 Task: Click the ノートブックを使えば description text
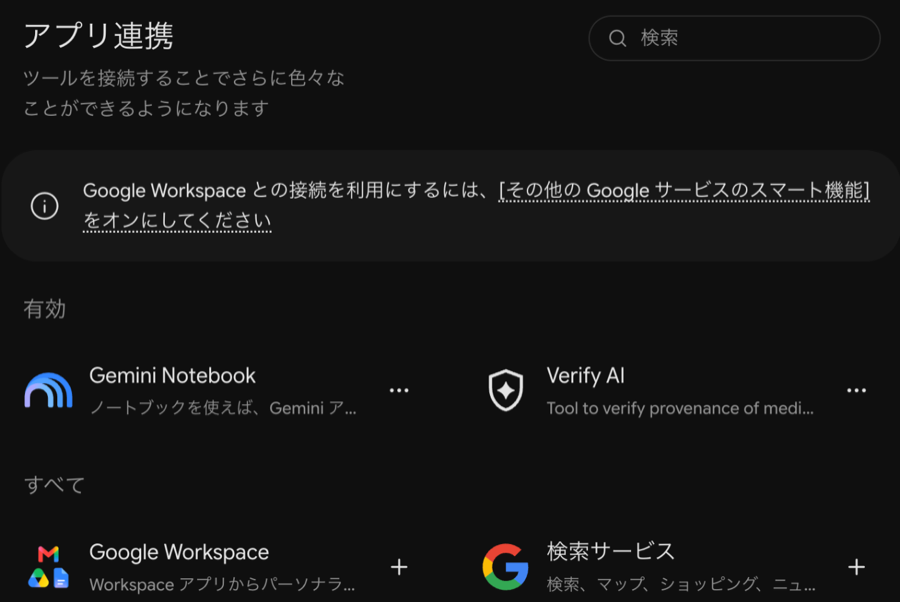(223, 408)
